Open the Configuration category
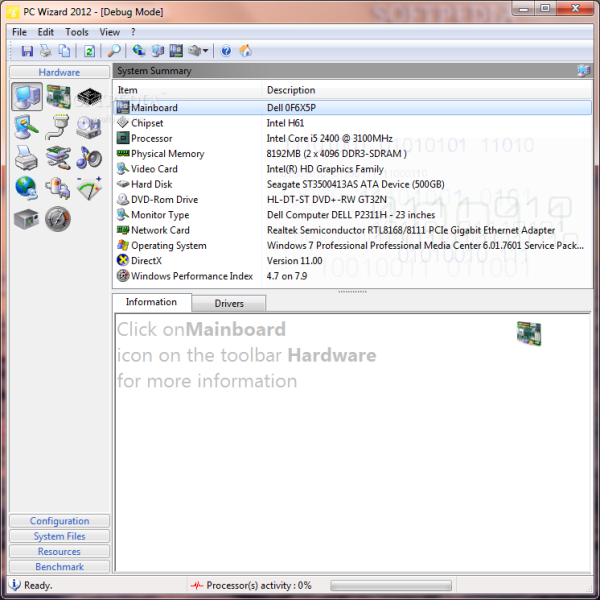This screenshot has width=600, height=600. pyautogui.click(x=59, y=521)
